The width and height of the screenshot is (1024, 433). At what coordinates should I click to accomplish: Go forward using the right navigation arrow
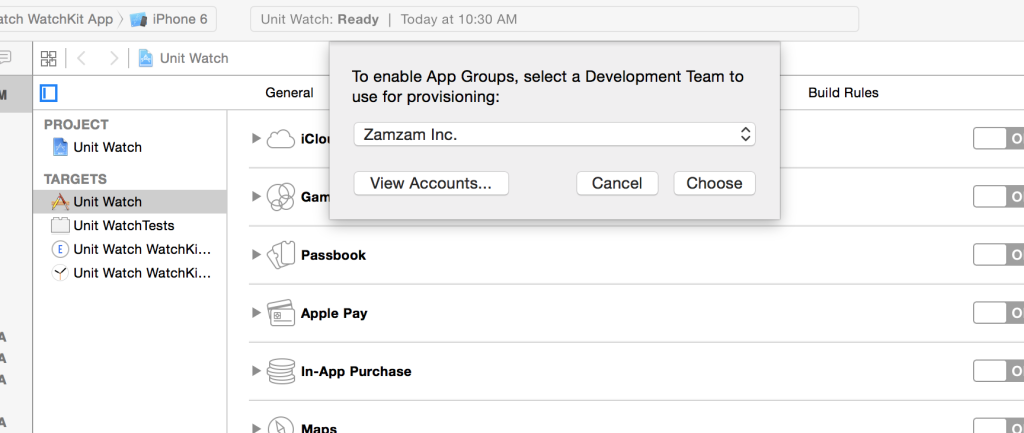115,58
